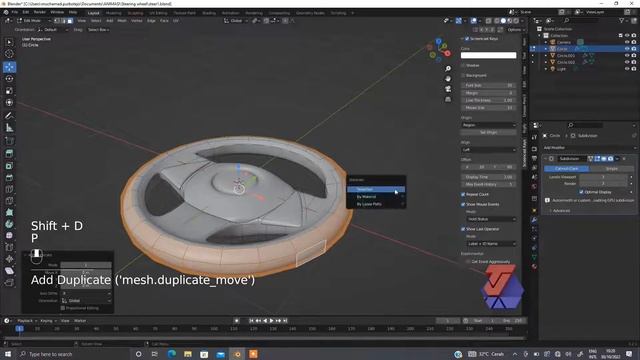This screenshot has height=360, width=640.
Task: Open the Align Left dropdown
Action: [x=489, y=150]
